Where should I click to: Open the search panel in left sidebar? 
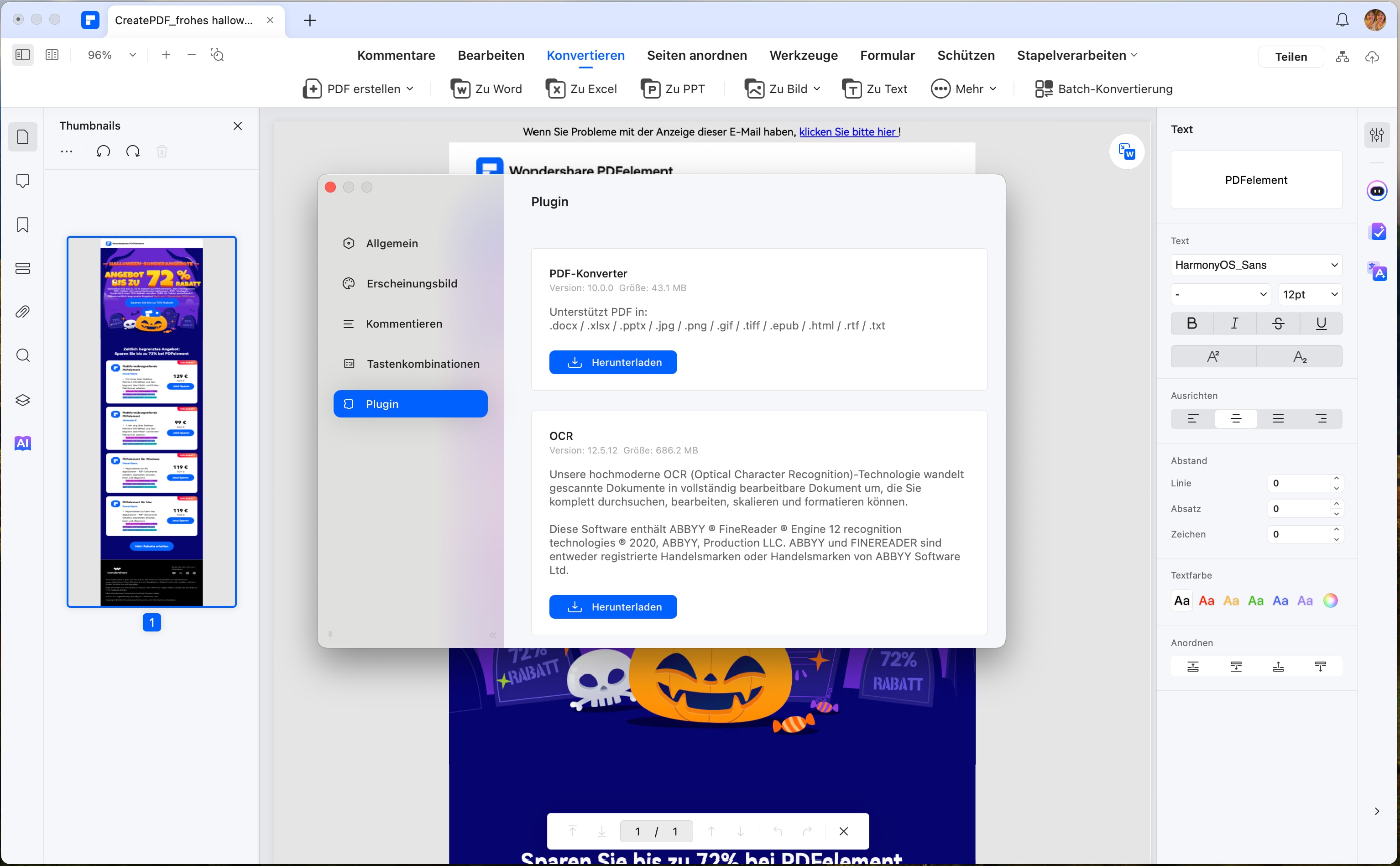pyautogui.click(x=23, y=356)
